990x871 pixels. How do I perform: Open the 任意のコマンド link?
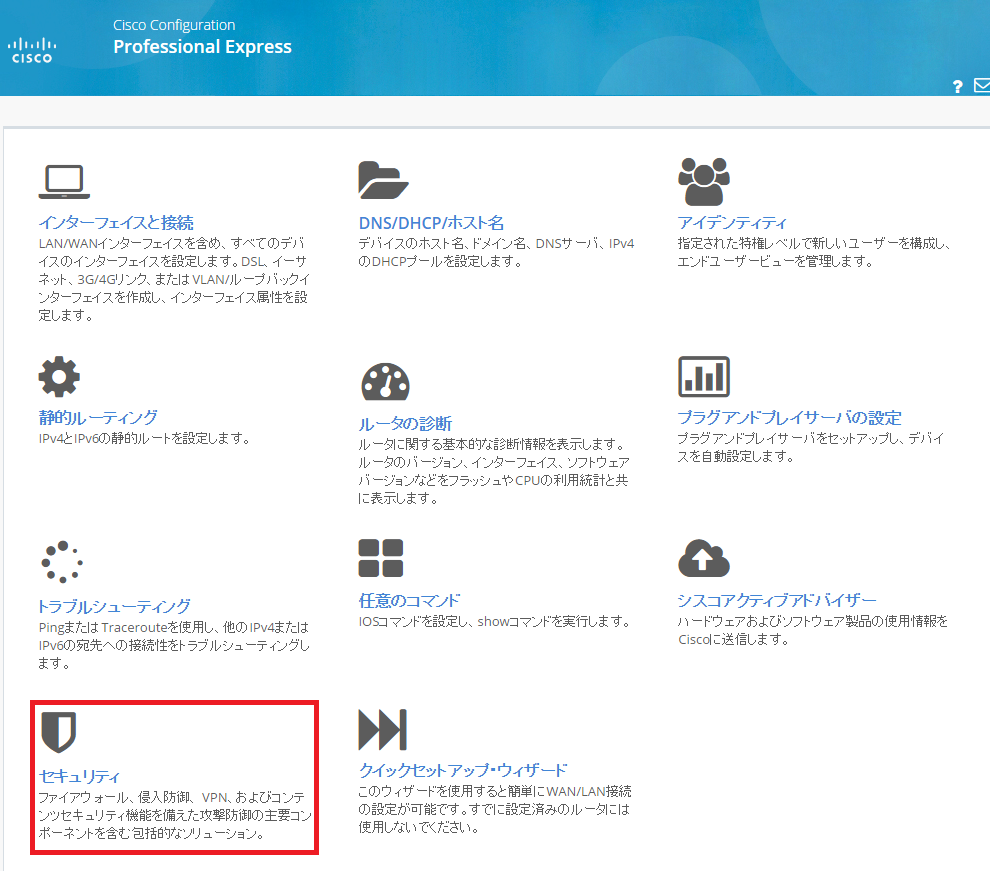tap(409, 600)
